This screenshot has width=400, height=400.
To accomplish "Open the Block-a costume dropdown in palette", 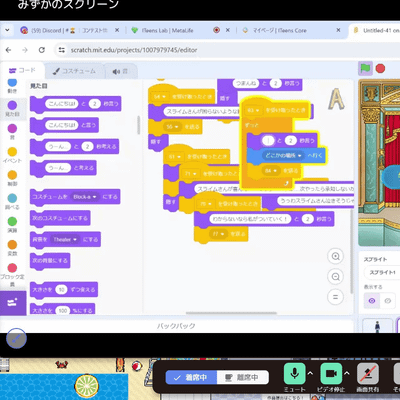I will (x=85, y=197).
